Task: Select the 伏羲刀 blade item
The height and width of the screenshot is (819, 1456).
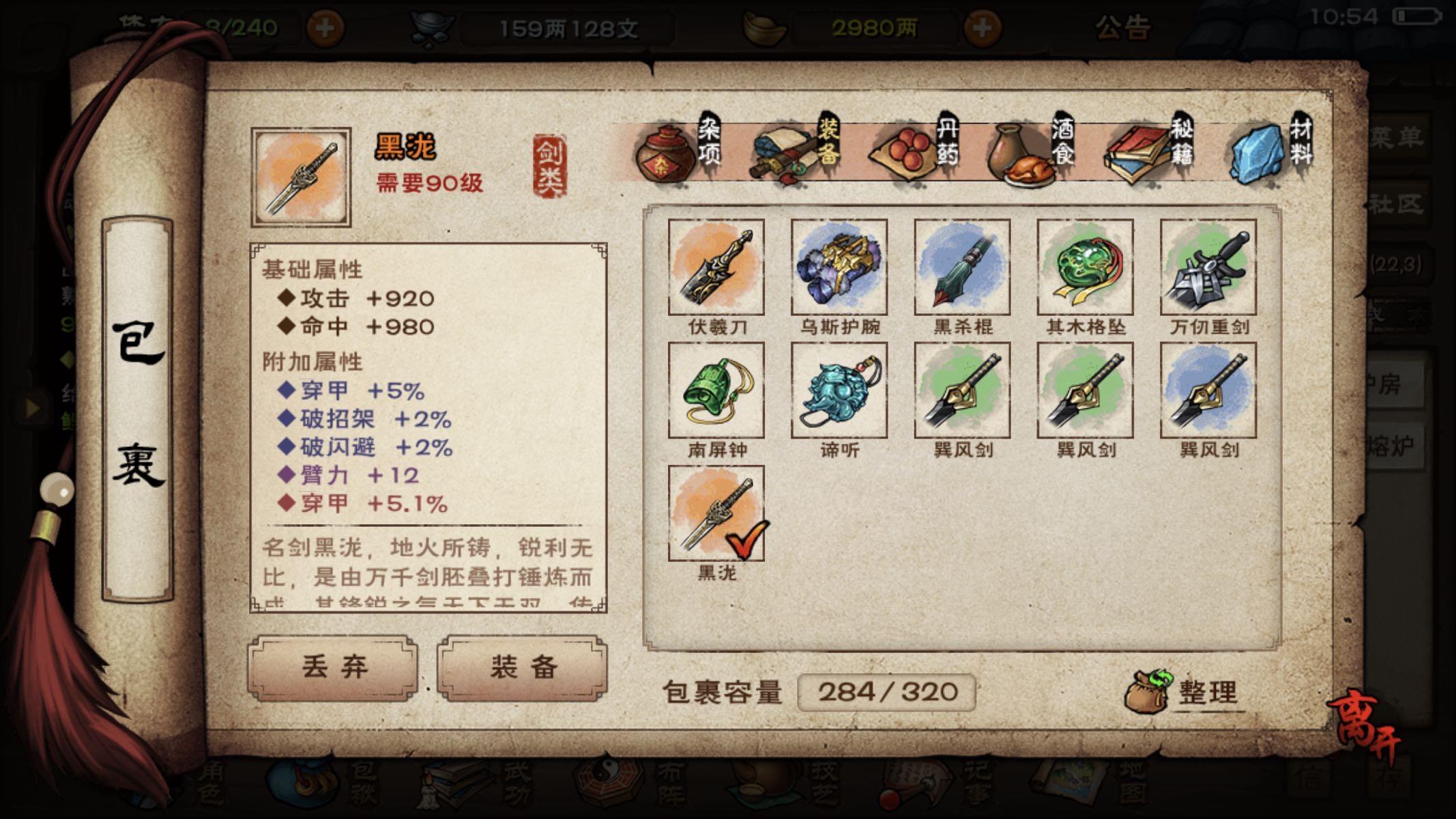Action: point(716,267)
